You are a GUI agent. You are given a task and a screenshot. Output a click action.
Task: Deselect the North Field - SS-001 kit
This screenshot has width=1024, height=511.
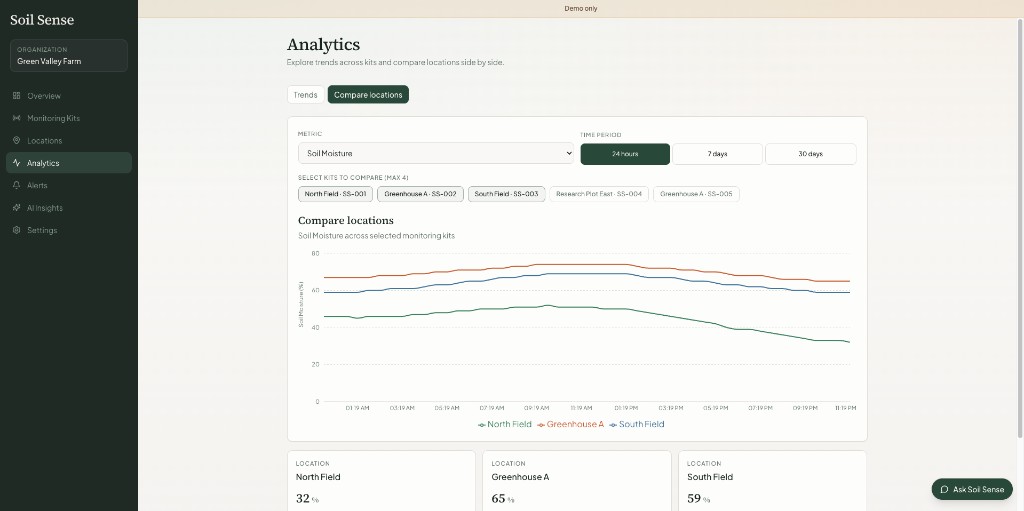click(335, 194)
